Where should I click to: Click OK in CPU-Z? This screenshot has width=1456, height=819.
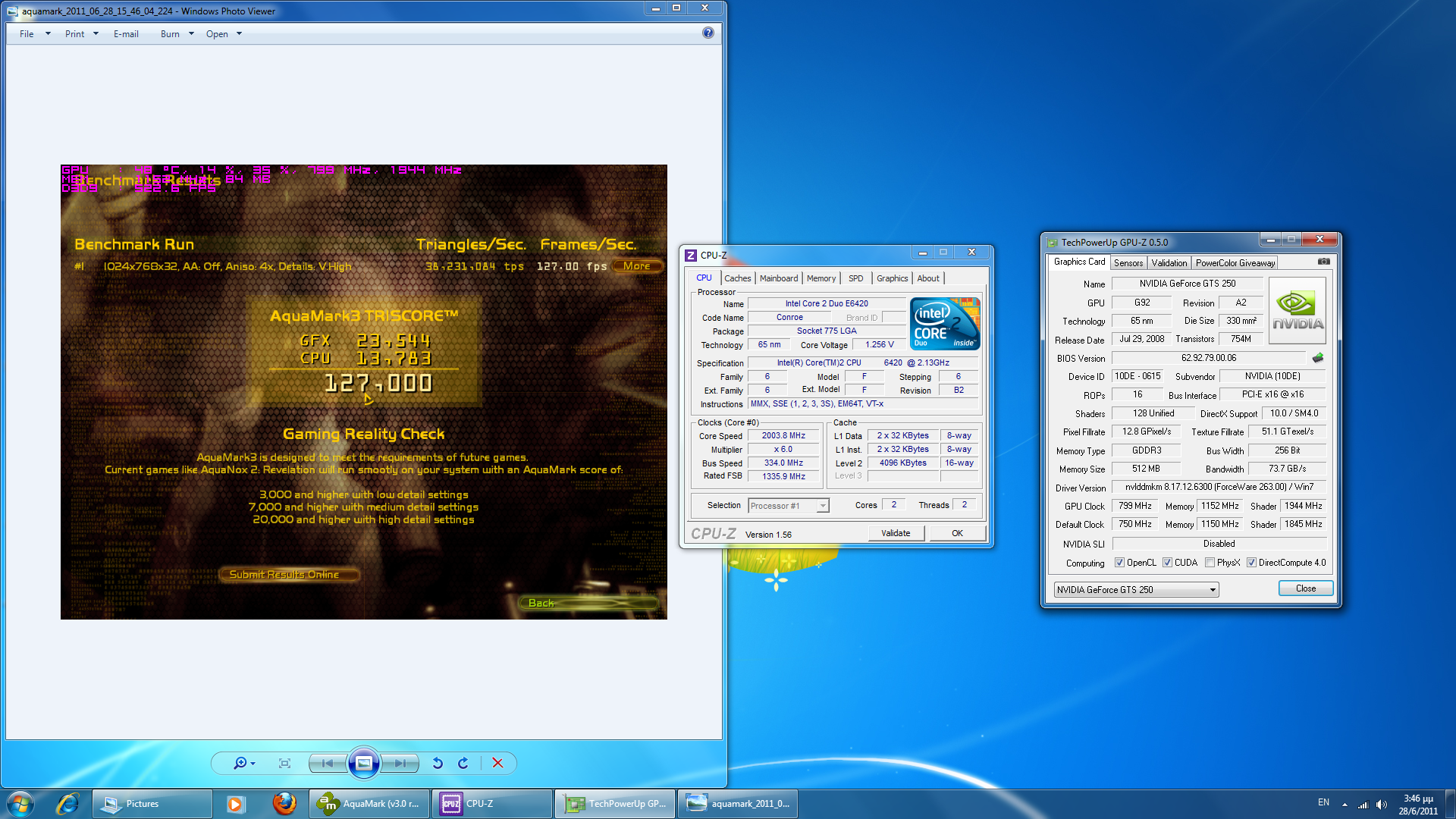pyautogui.click(x=957, y=533)
